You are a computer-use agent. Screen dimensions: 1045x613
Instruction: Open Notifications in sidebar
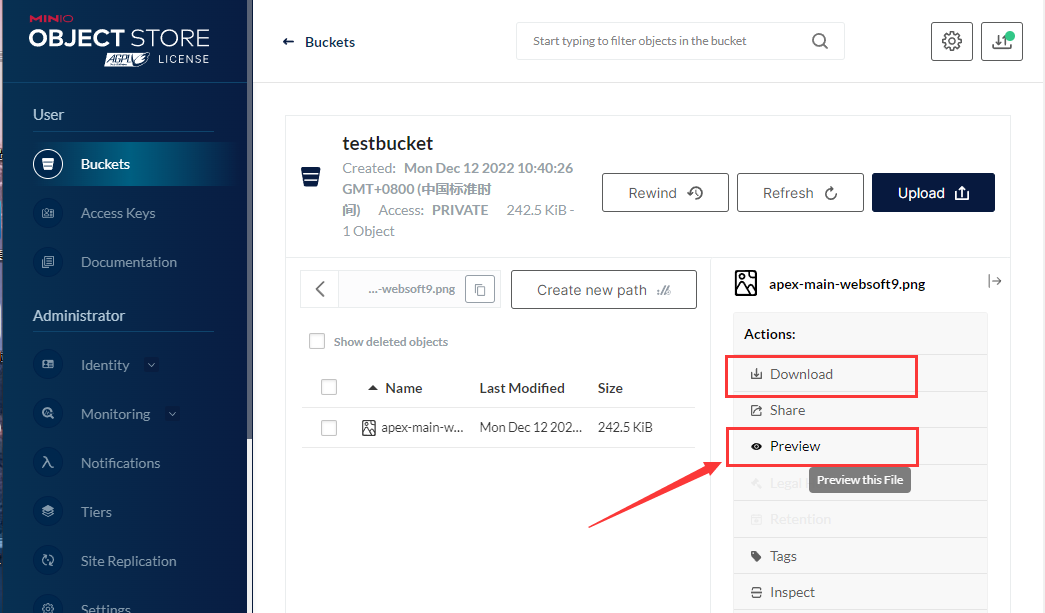[120, 463]
